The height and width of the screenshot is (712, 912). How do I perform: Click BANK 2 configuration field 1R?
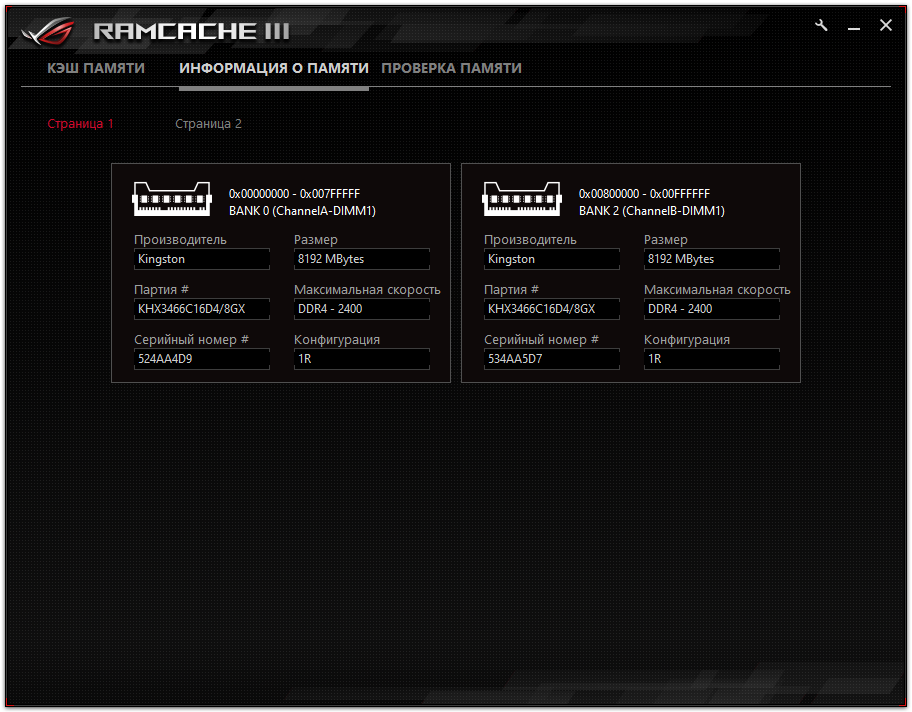(x=712, y=359)
